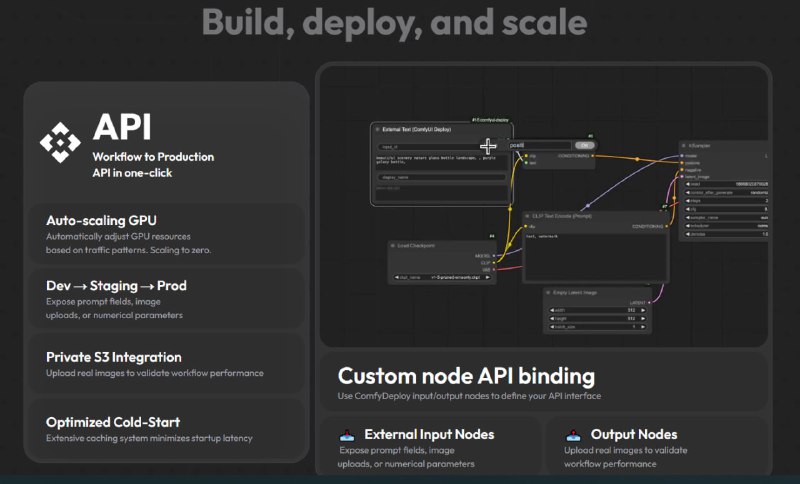Click the Output Nodes icon

click(x=574, y=435)
